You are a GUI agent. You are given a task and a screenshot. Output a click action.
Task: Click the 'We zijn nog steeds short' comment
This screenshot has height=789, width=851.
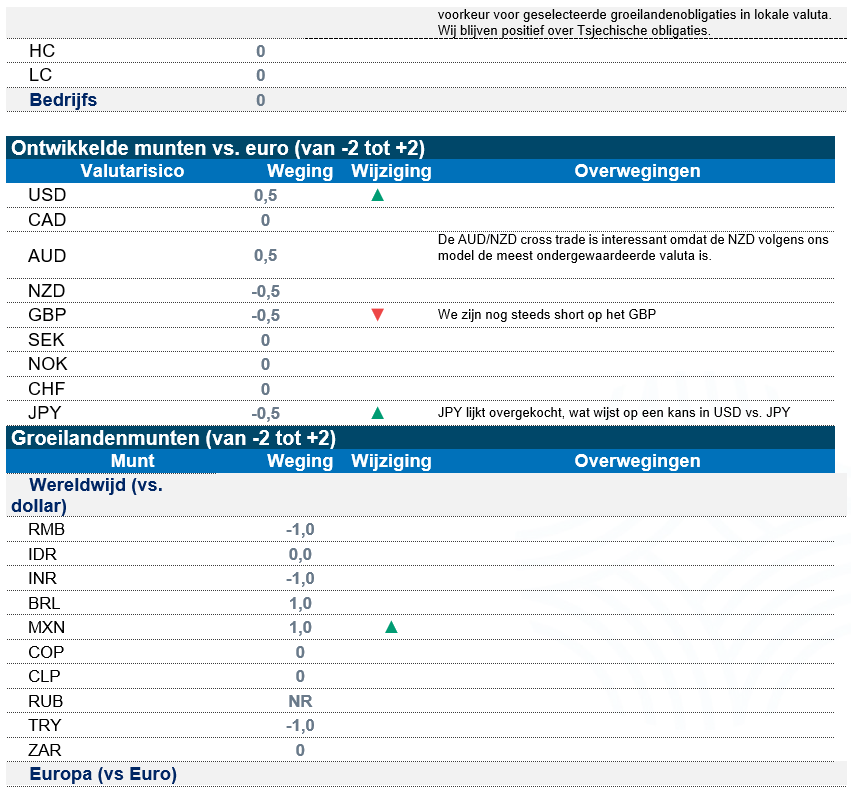(546, 315)
